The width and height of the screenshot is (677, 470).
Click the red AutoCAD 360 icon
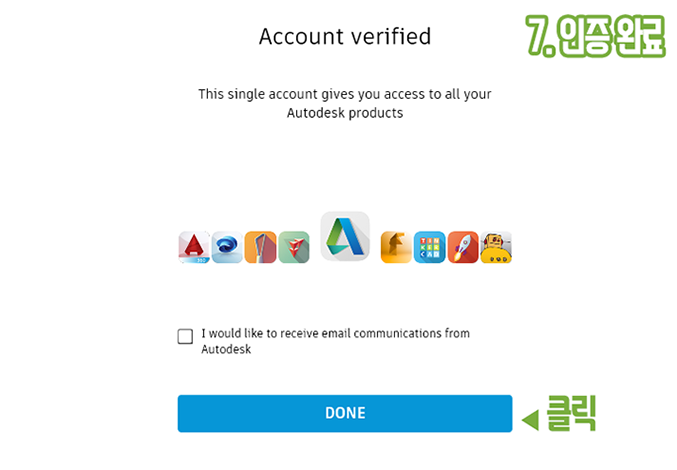(194, 247)
